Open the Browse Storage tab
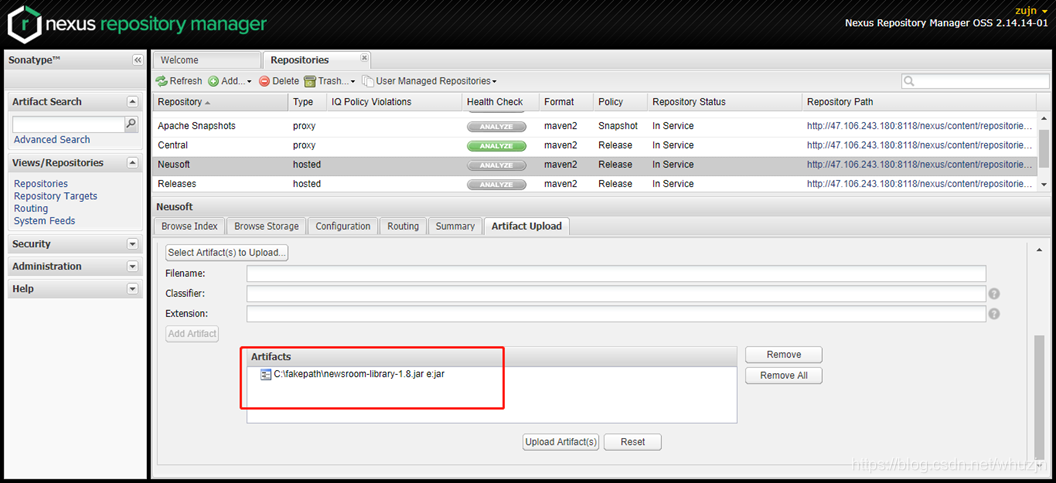This screenshot has width=1056, height=483. (267, 226)
